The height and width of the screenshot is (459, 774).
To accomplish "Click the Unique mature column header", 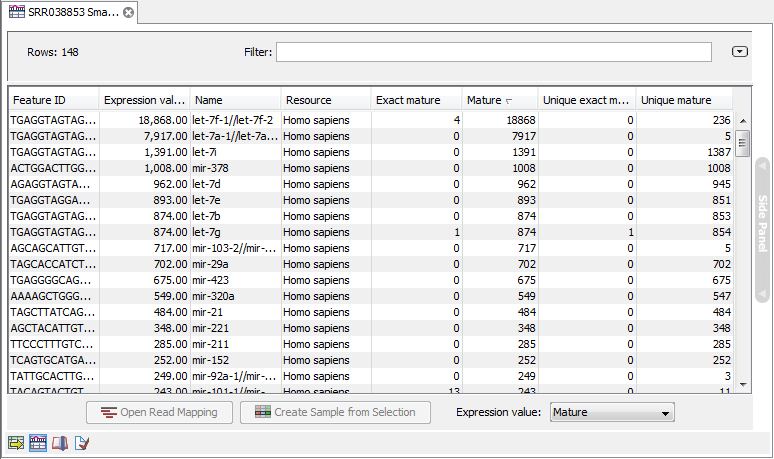I will pos(684,100).
